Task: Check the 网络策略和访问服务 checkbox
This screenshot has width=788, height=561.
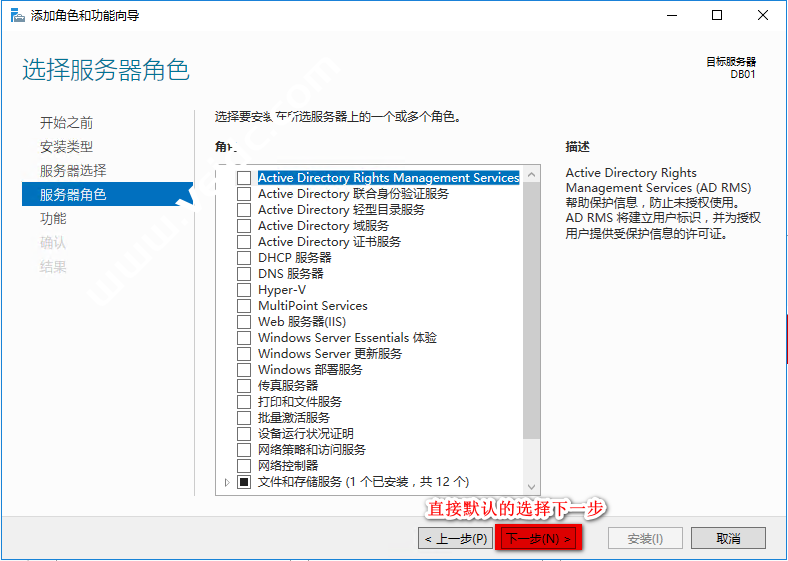Action: (x=244, y=450)
